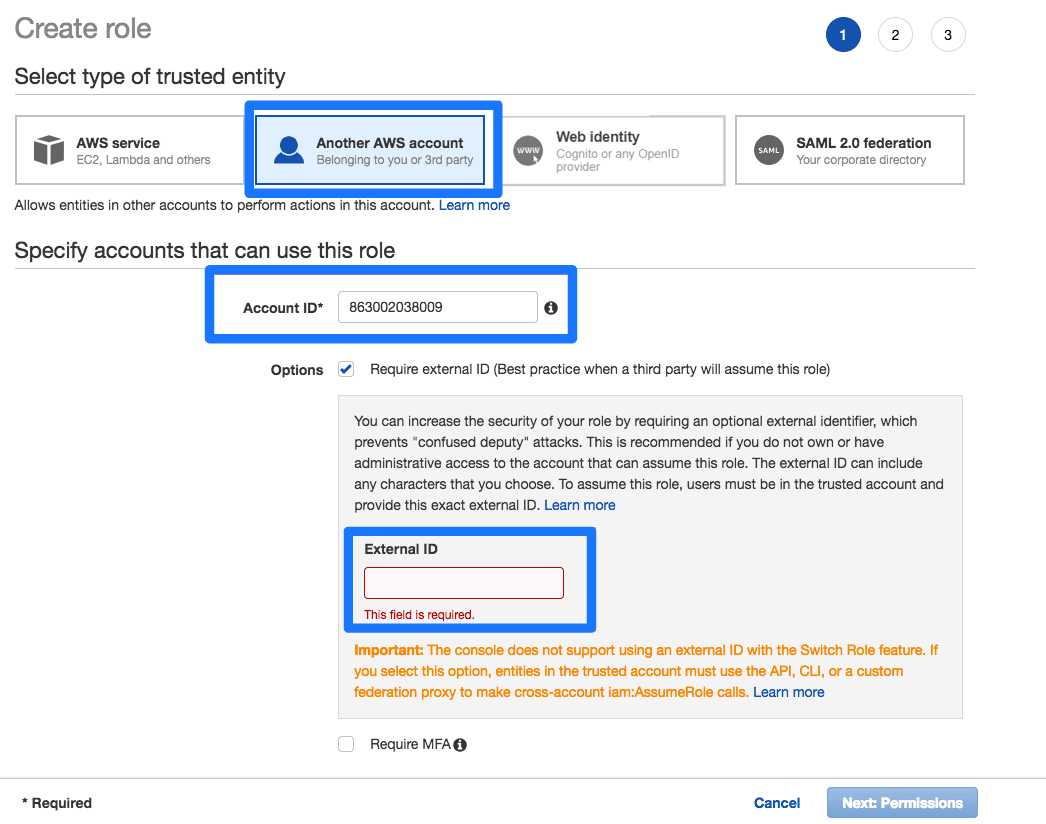Uncheck Require external ID option
Screen dimensions: 1046x824
tap(345, 369)
